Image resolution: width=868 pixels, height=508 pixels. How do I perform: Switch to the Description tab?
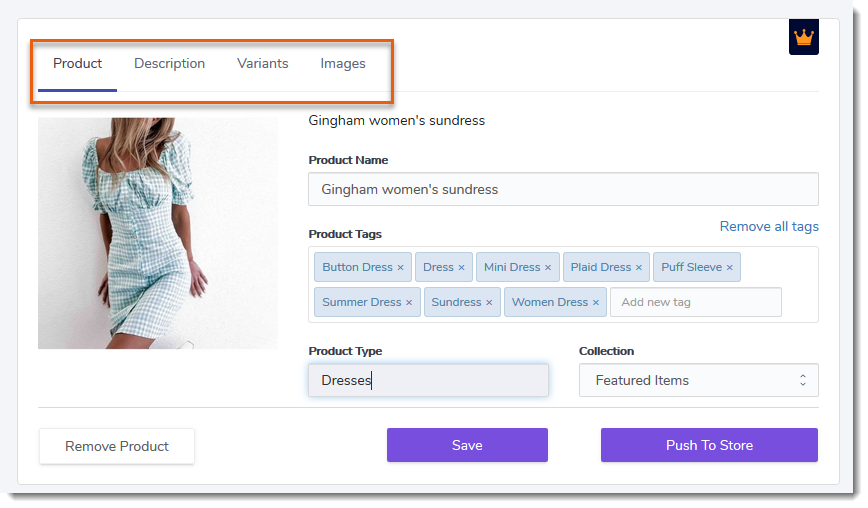click(x=169, y=64)
